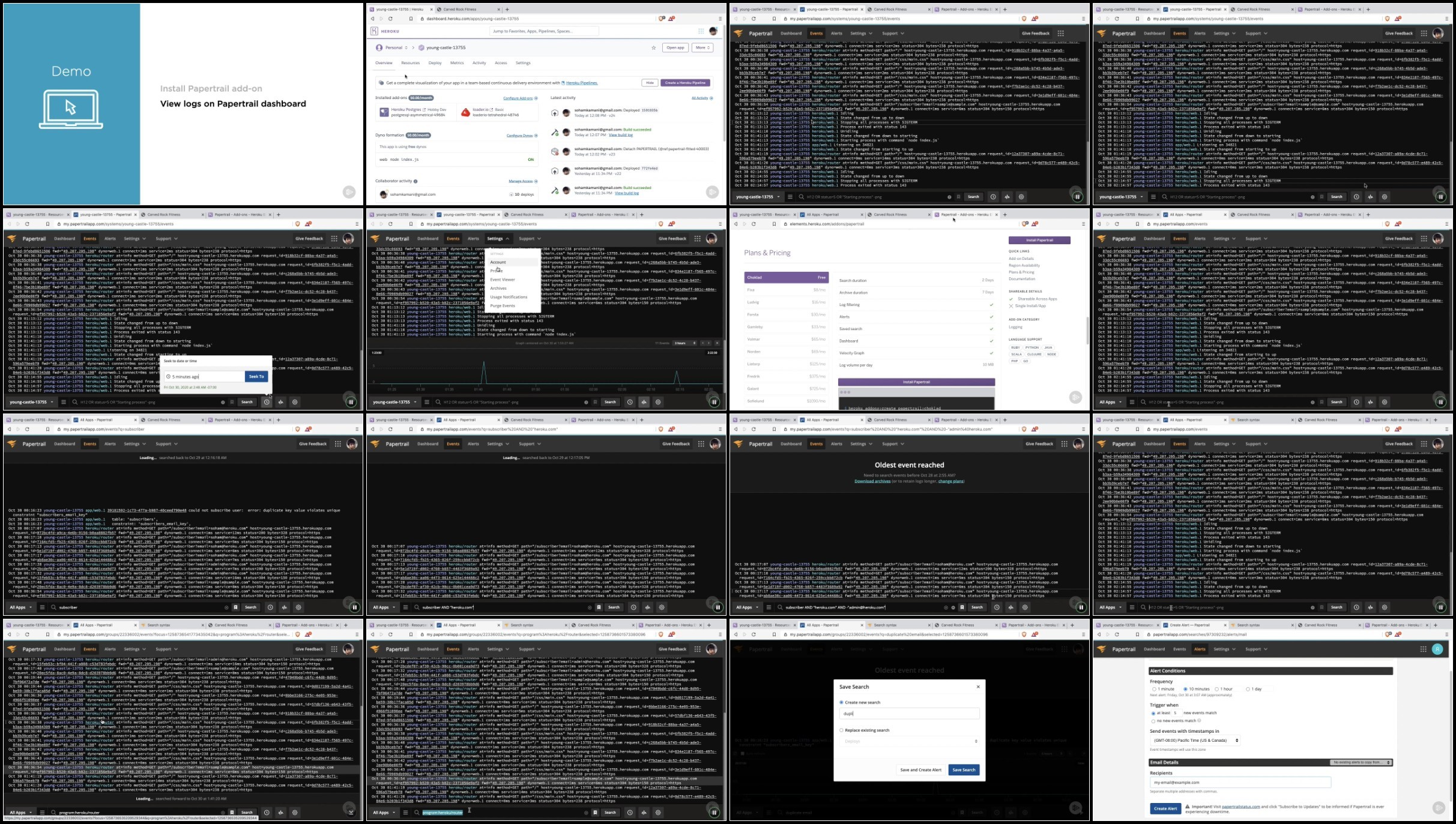Open the nine-dot apps grid in Heroku dashboard header

tap(701, 31)
